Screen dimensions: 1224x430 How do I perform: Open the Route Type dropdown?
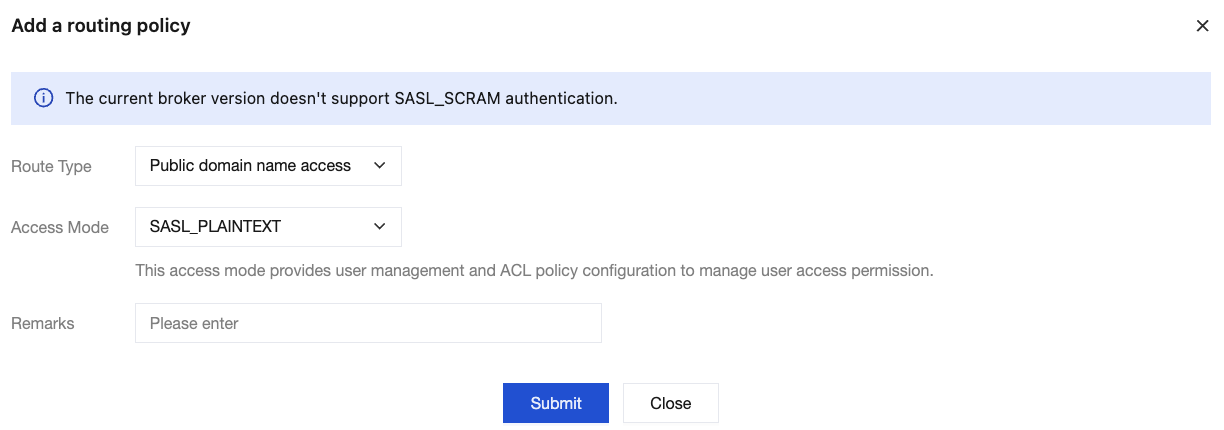point(267,166)
